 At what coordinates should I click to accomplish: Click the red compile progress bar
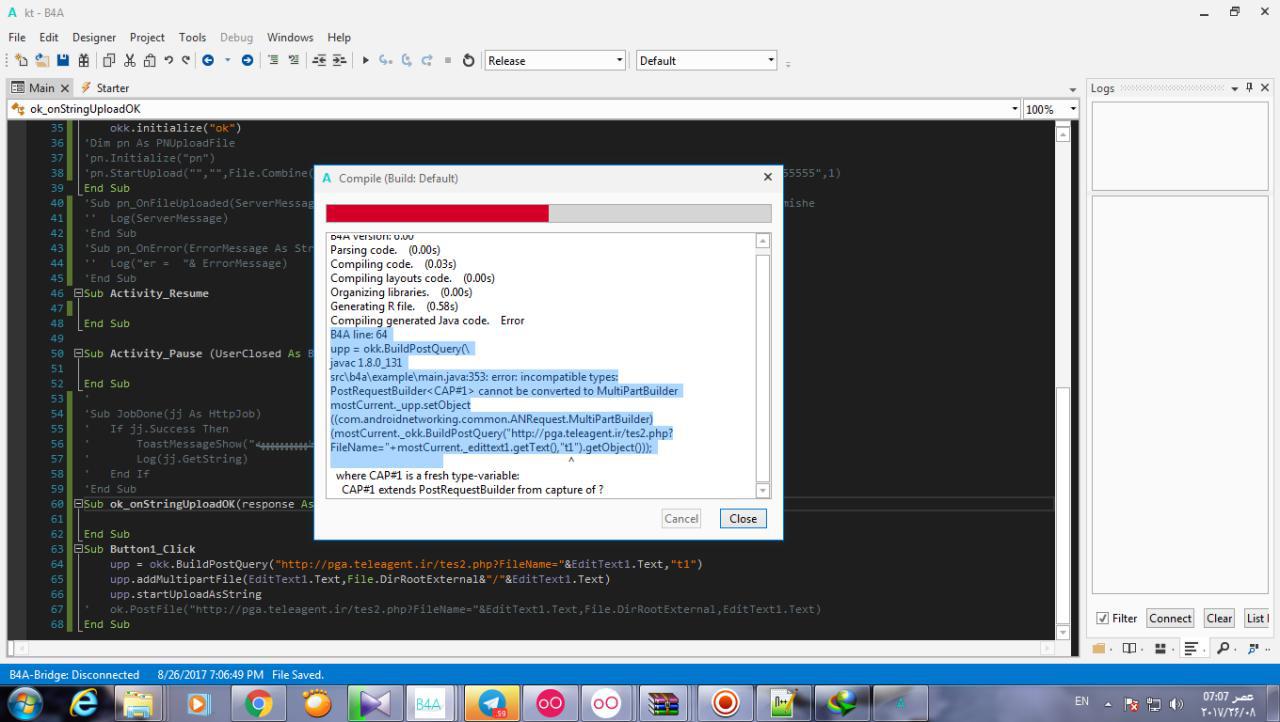(438, 213)
